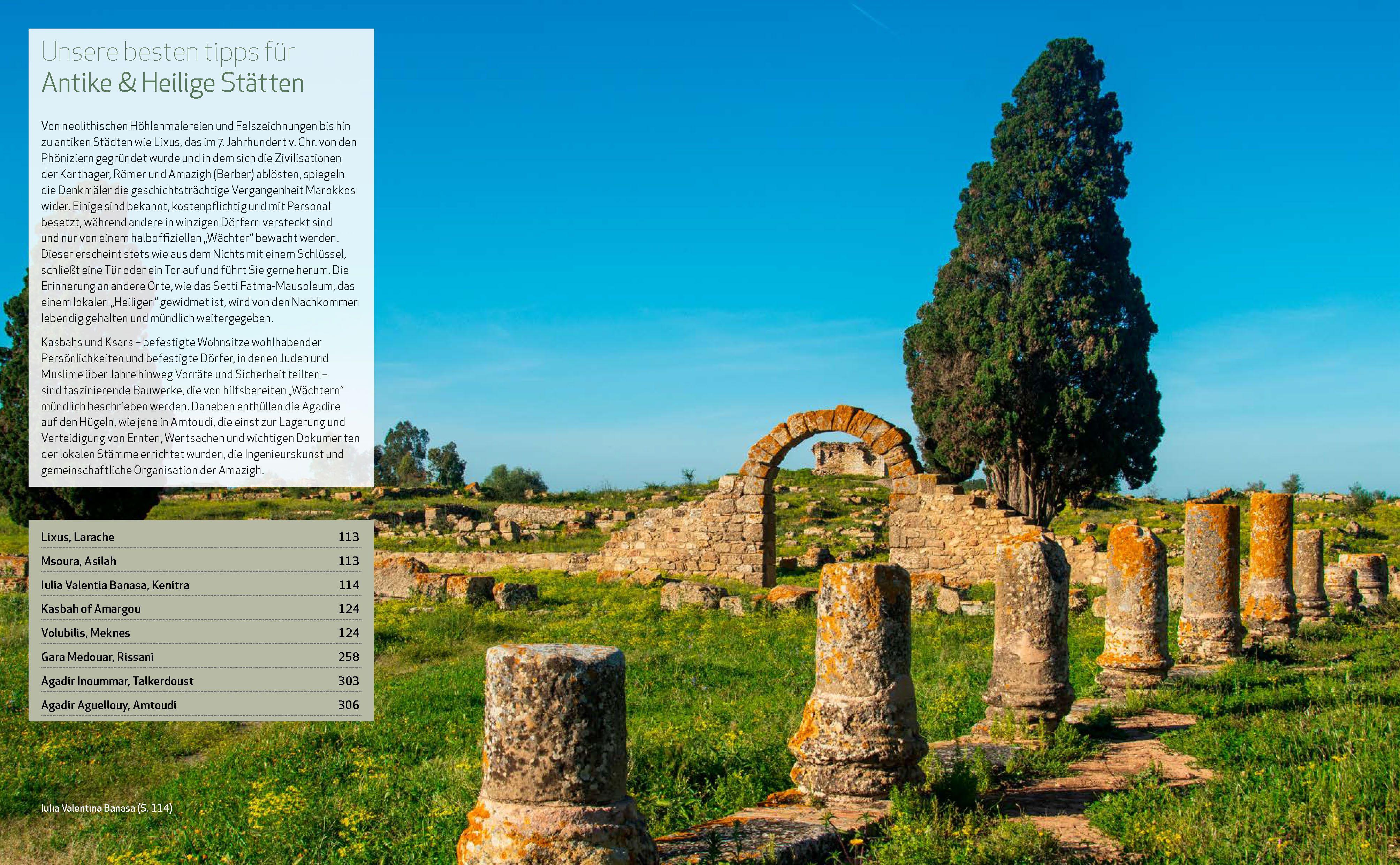Click page number 124 beside Volubilis
Viewport: 1400px width, 865px height.
(348, 633)
